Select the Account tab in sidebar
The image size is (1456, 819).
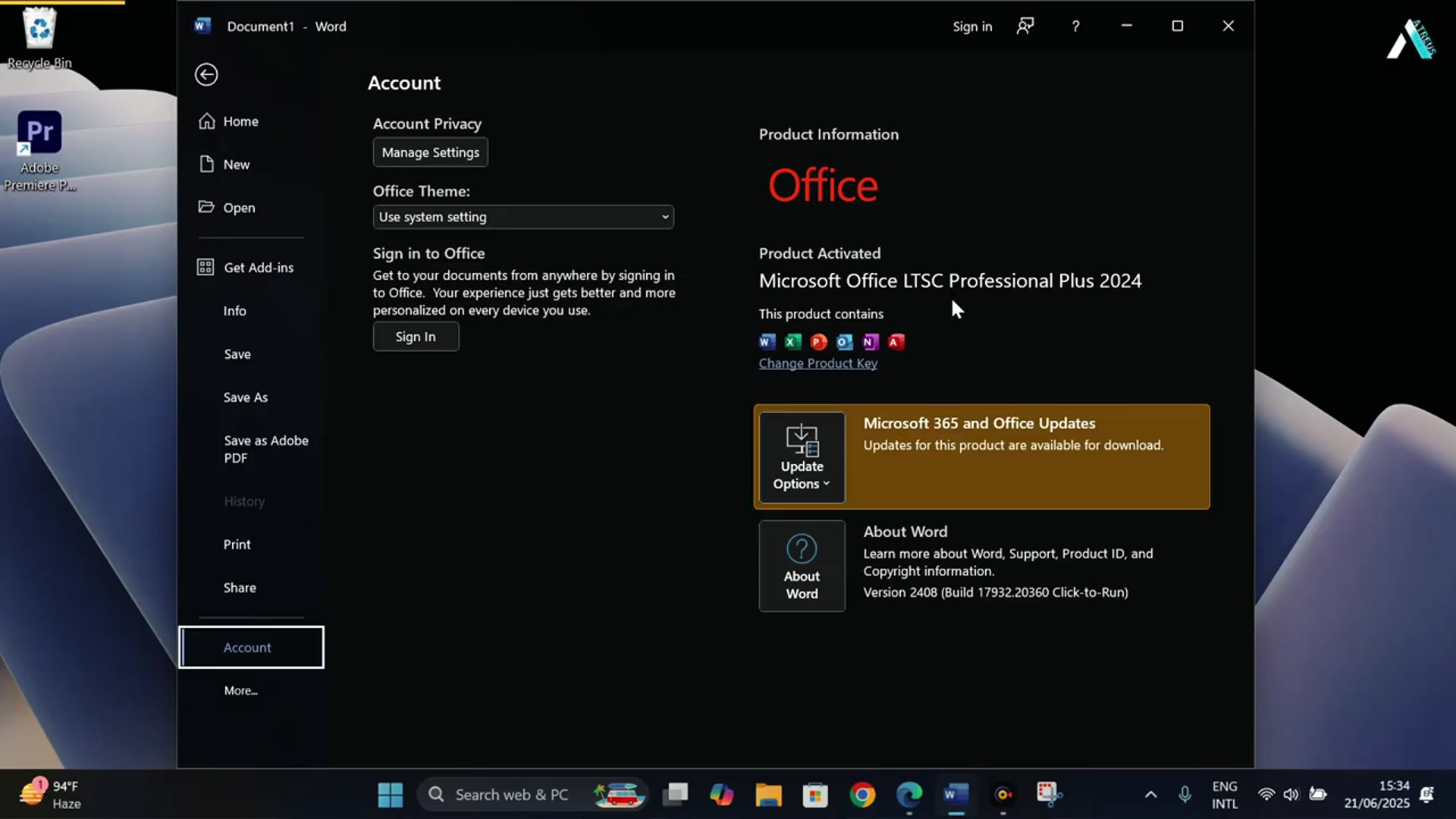[251, 647]
